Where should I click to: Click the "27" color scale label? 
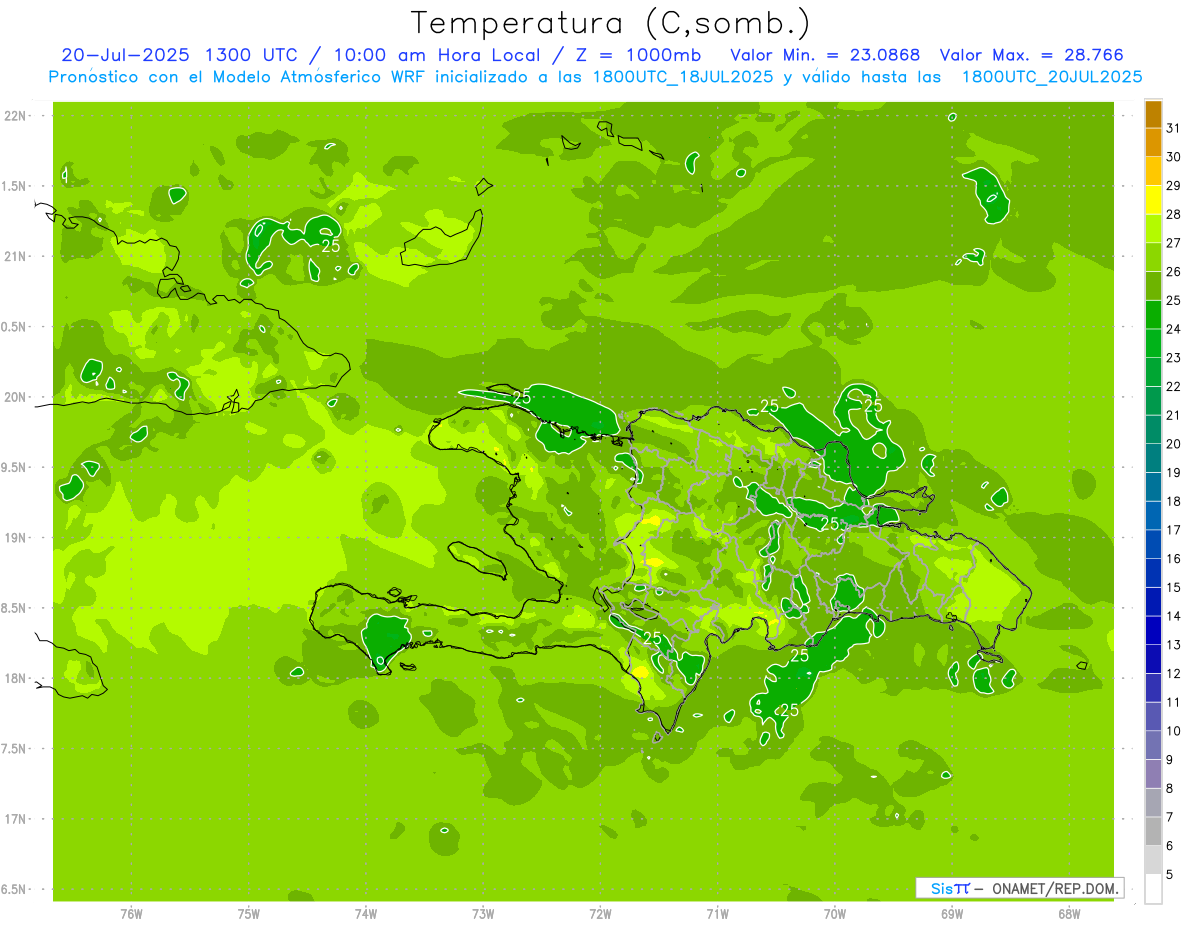pos(1174,243)
